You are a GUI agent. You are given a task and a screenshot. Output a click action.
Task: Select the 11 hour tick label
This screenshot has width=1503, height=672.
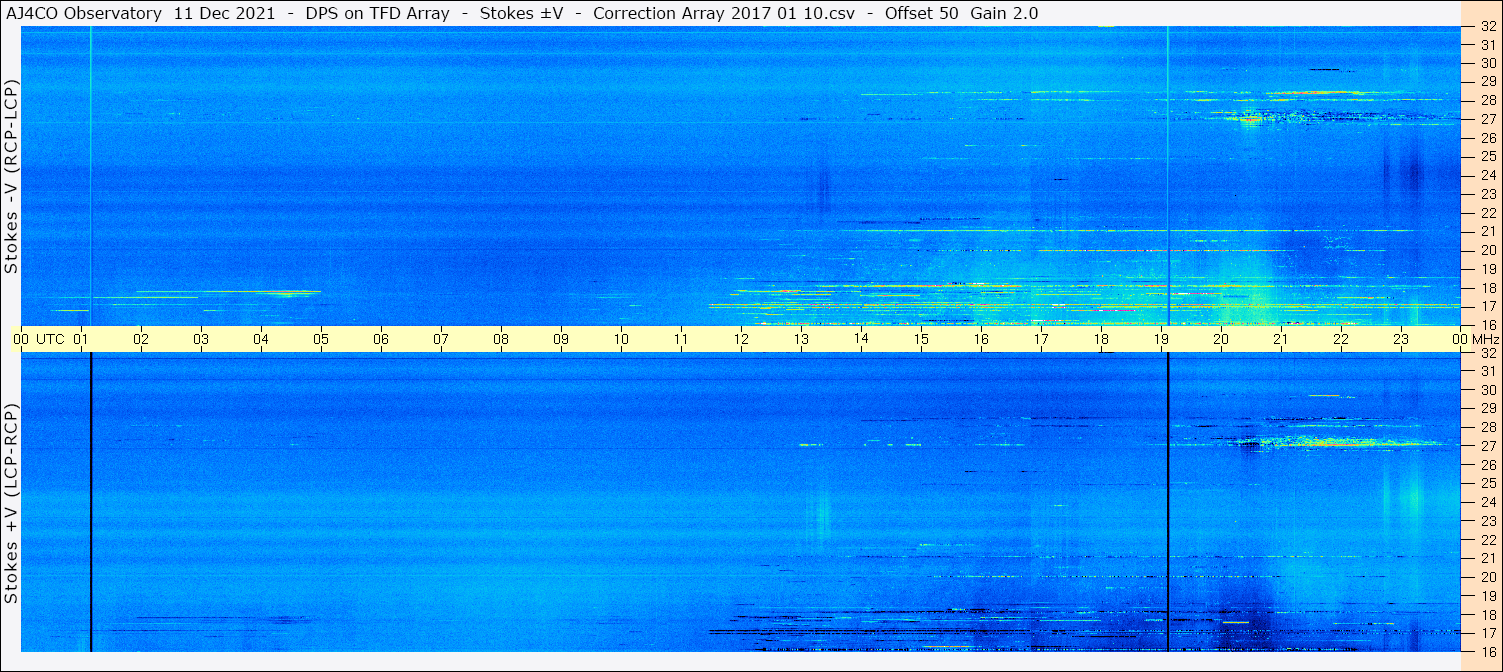(x=681, y=339)
